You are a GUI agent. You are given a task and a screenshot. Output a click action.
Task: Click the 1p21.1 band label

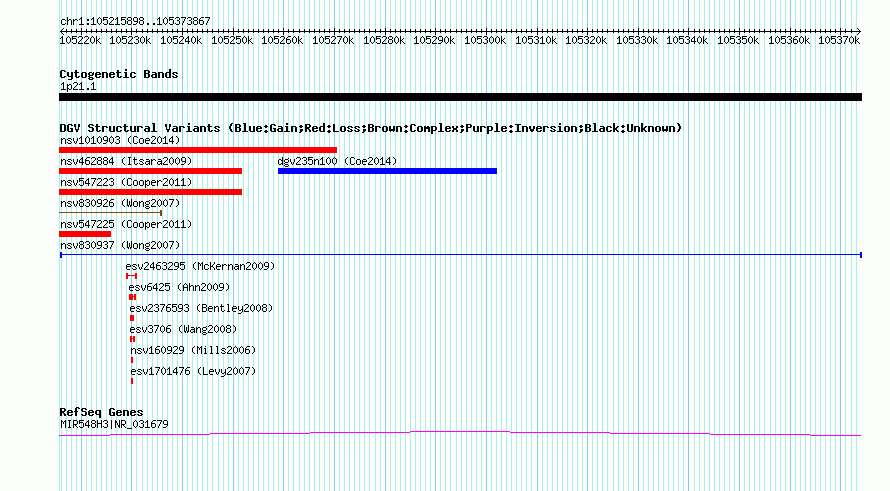click(x=78, y=86)
